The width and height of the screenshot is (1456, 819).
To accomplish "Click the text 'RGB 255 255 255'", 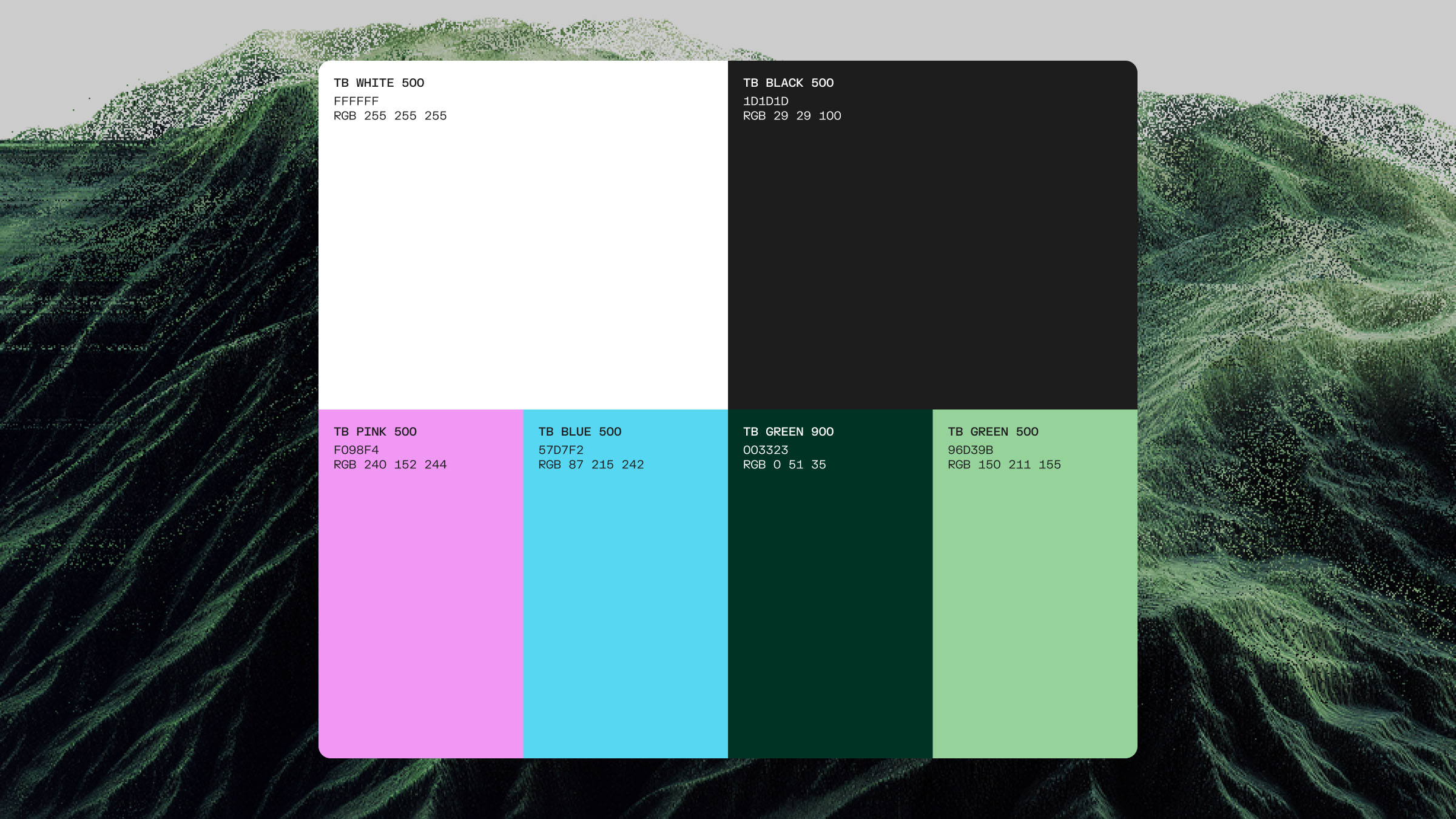I will pyautogui.click(x=390, y=116).
